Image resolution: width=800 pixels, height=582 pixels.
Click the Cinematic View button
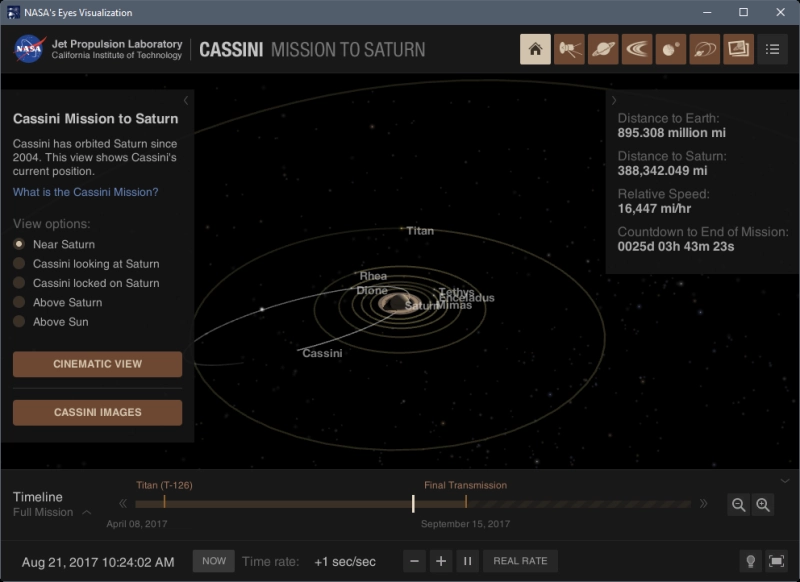pyautogui.click(x=97, y=364)
